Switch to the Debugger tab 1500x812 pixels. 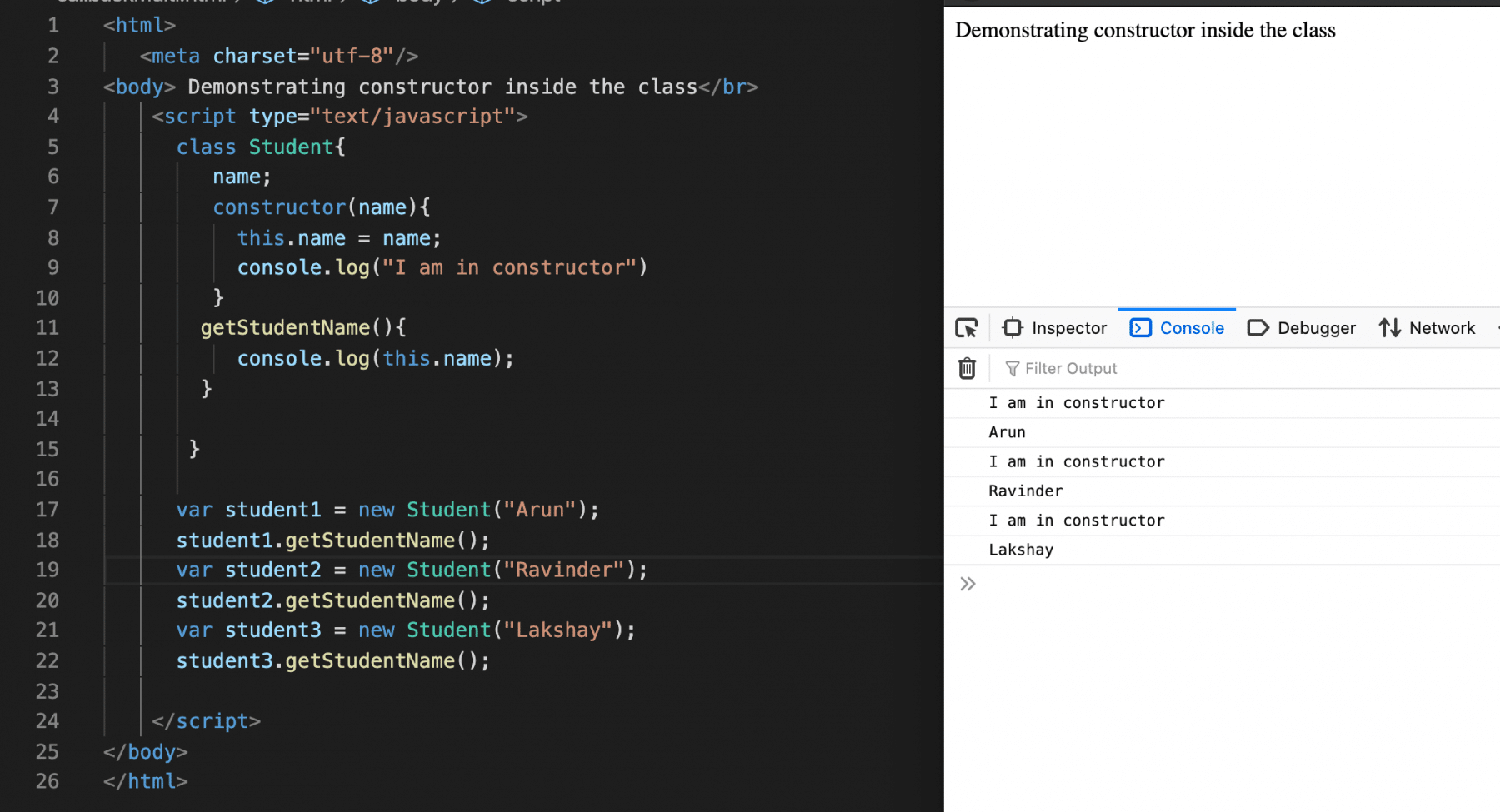1315,327
